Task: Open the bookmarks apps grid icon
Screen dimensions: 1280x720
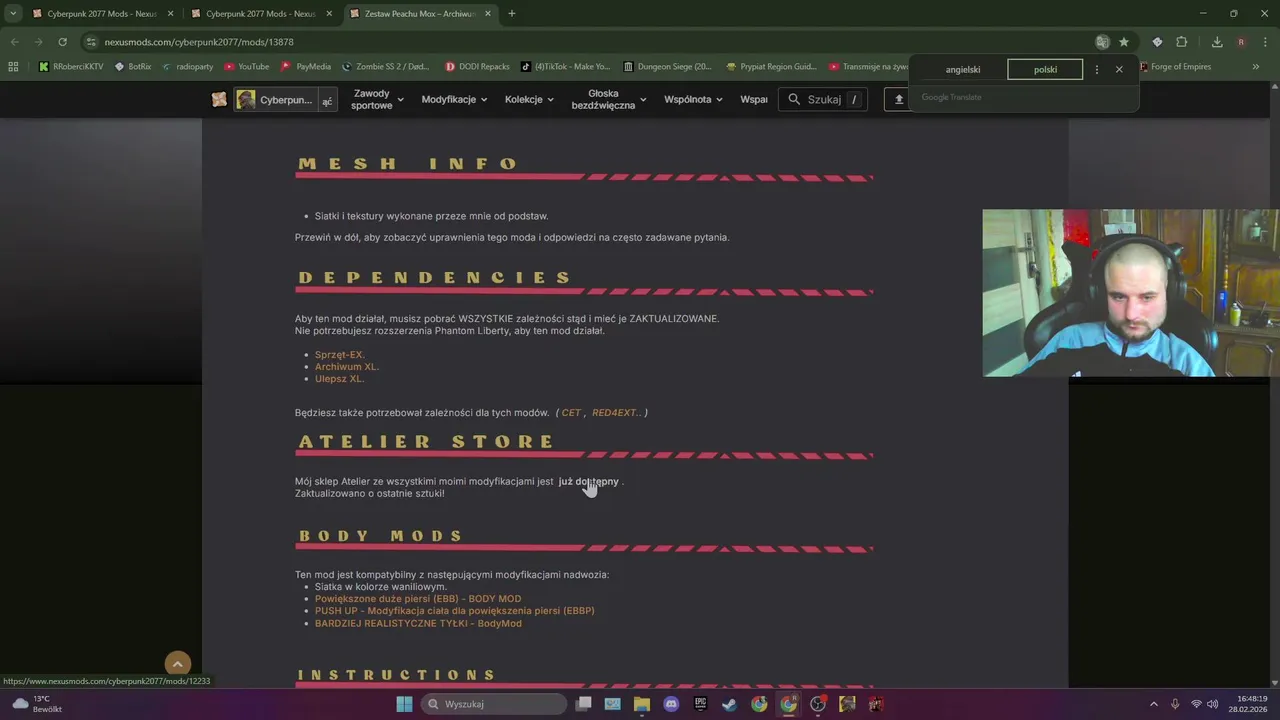Action: (x=13, y=67)
